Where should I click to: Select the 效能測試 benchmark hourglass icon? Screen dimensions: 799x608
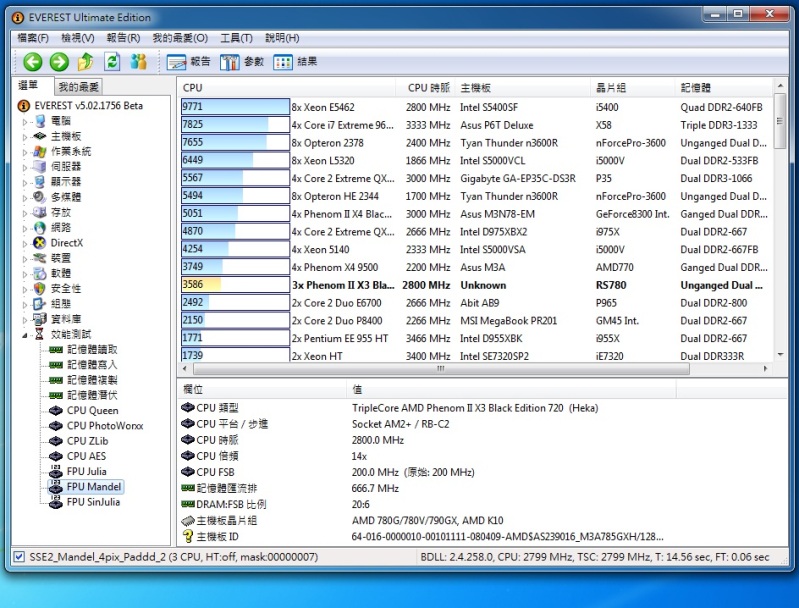point(40,334)
